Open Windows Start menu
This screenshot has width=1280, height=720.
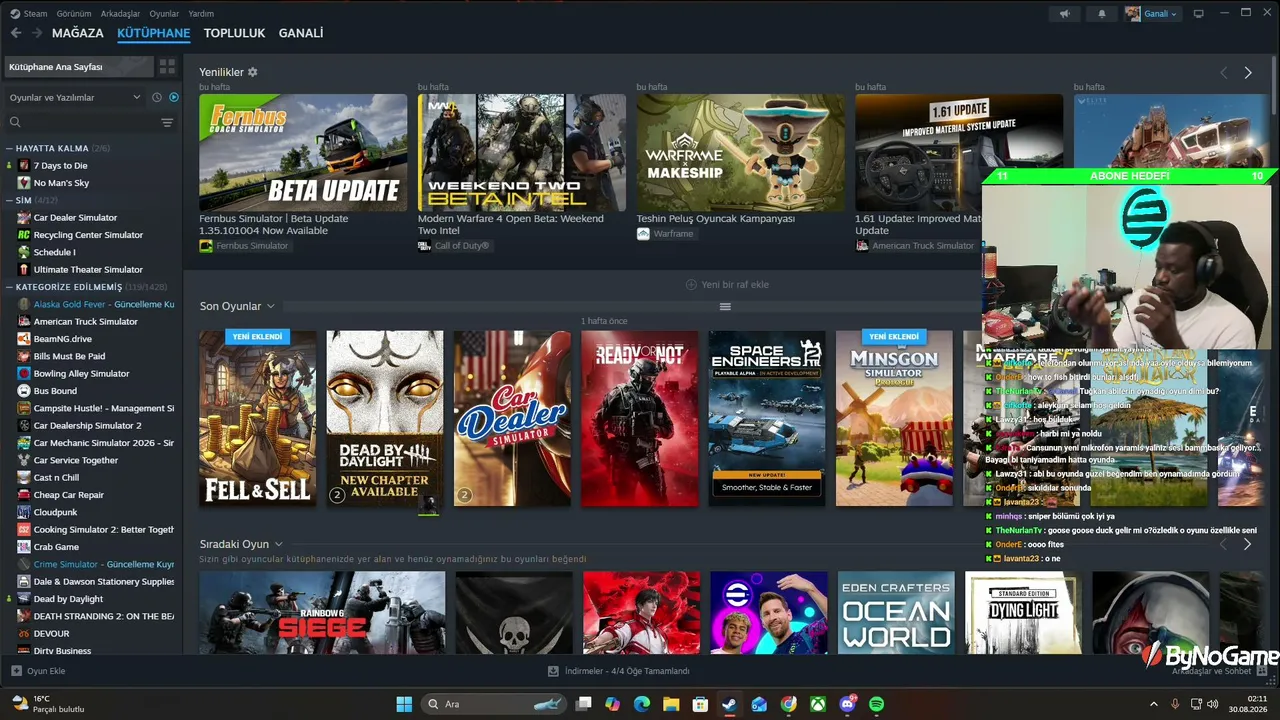pos(404,704)
